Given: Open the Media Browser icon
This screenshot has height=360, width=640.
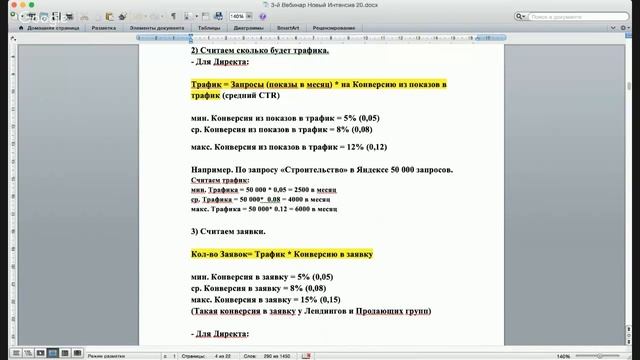Looking at the screenshot, I should pos(218,16).
